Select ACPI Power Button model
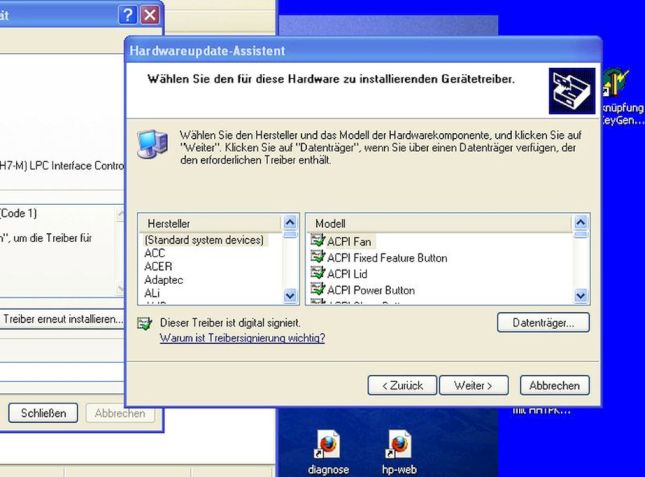This screenshot has width=645, height=477. pyautogui.click(x=371, y=290)
